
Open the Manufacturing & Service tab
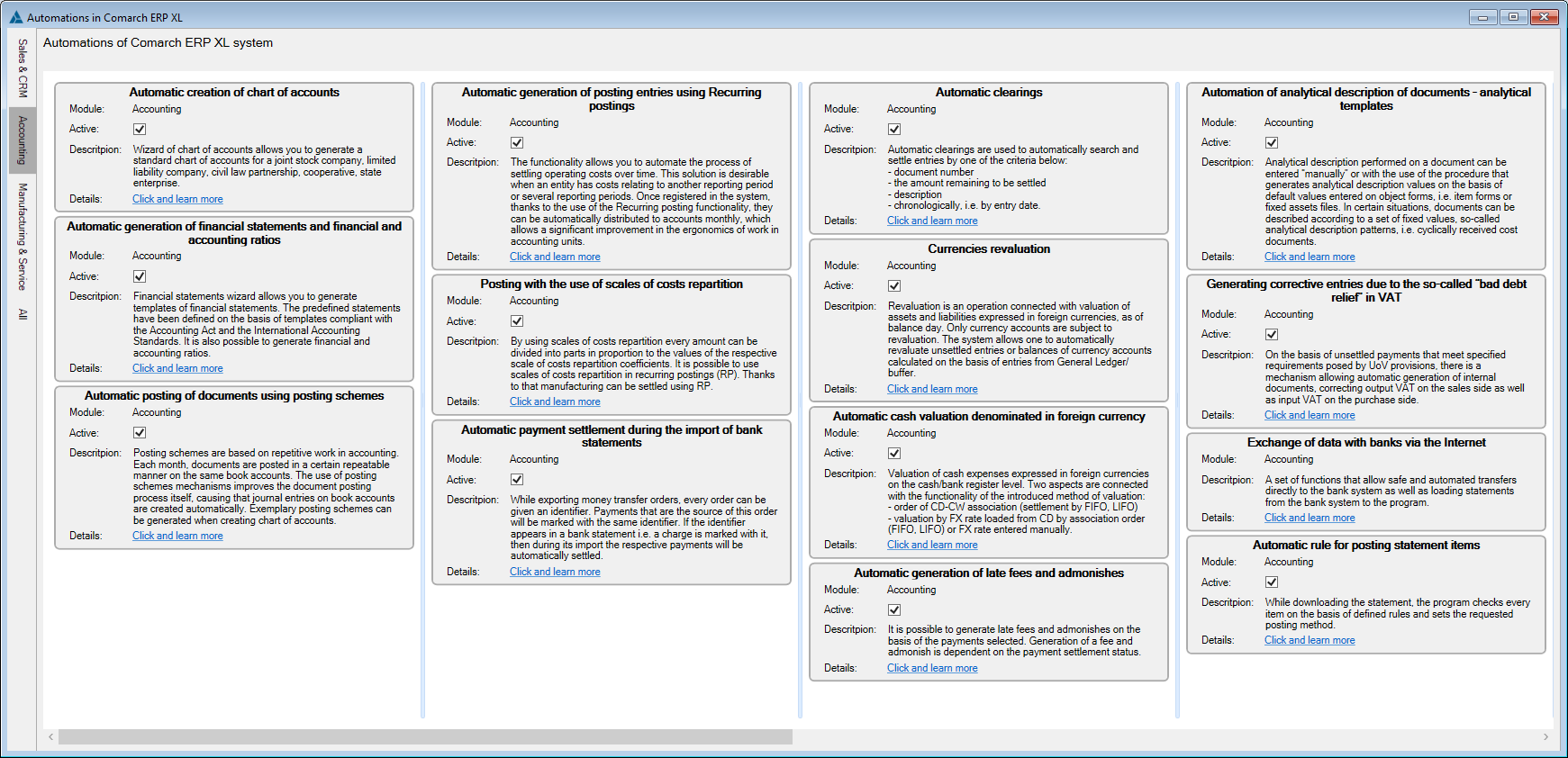[x=23, y=237]
